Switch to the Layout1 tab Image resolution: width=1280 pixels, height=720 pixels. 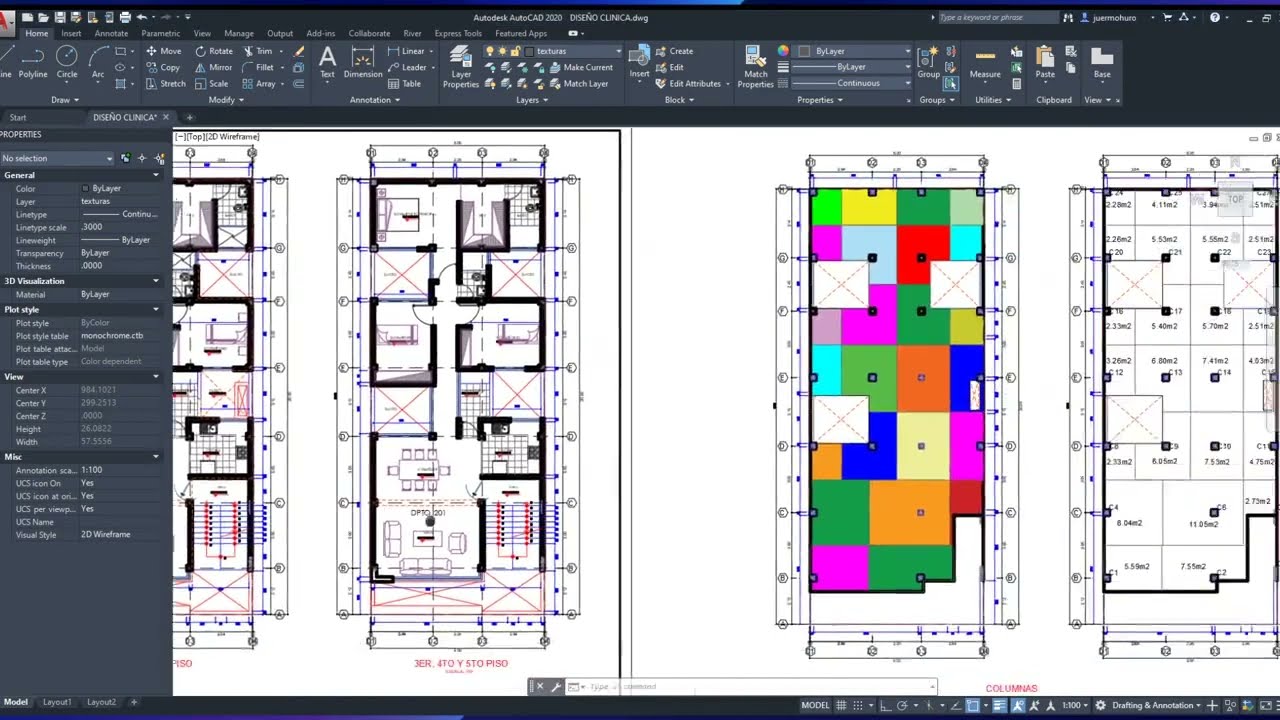pyautogui.click(x=57, y=702)
